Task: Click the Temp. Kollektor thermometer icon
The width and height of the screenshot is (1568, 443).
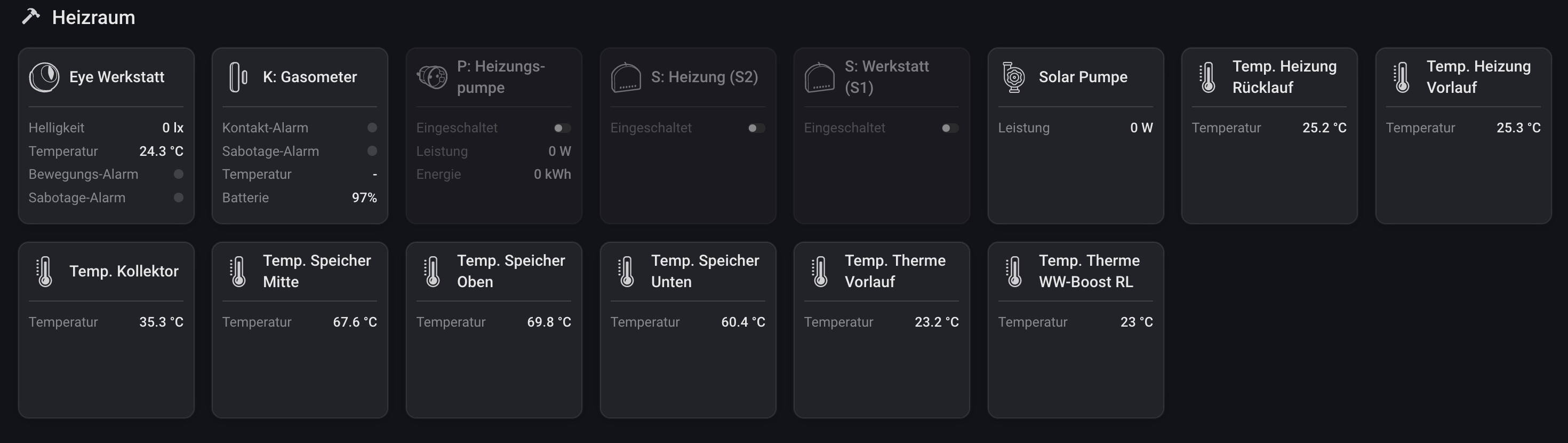Action: click(44, 272)
